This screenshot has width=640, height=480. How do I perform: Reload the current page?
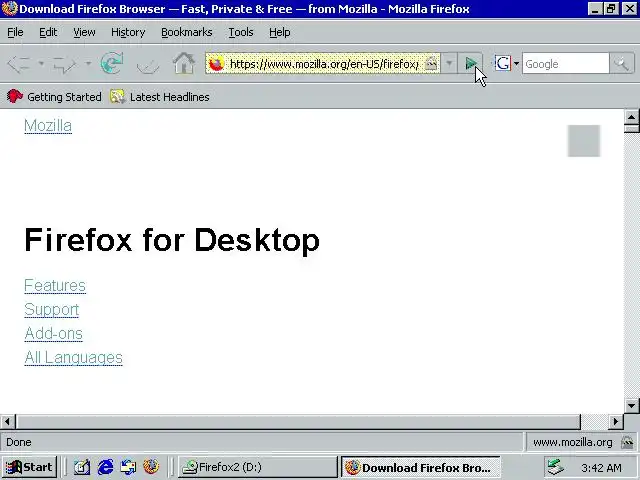click(x=112, y=63)
